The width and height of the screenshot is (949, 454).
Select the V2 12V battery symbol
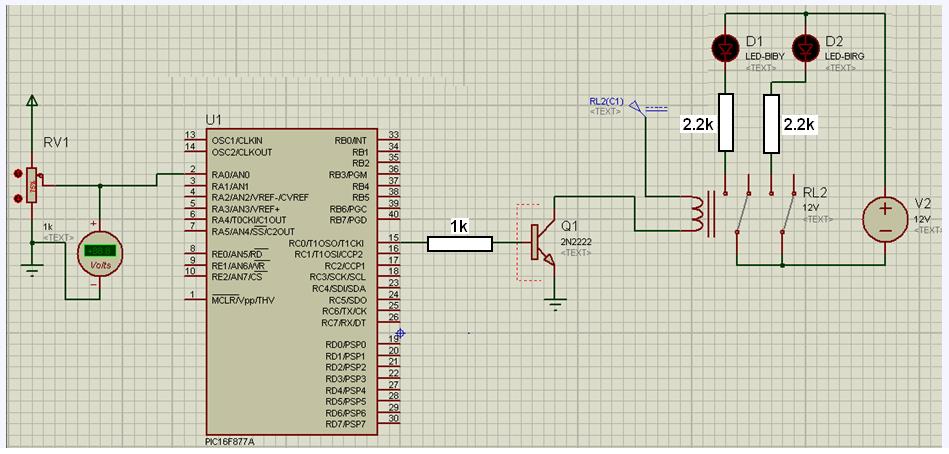tap(884, 219)
